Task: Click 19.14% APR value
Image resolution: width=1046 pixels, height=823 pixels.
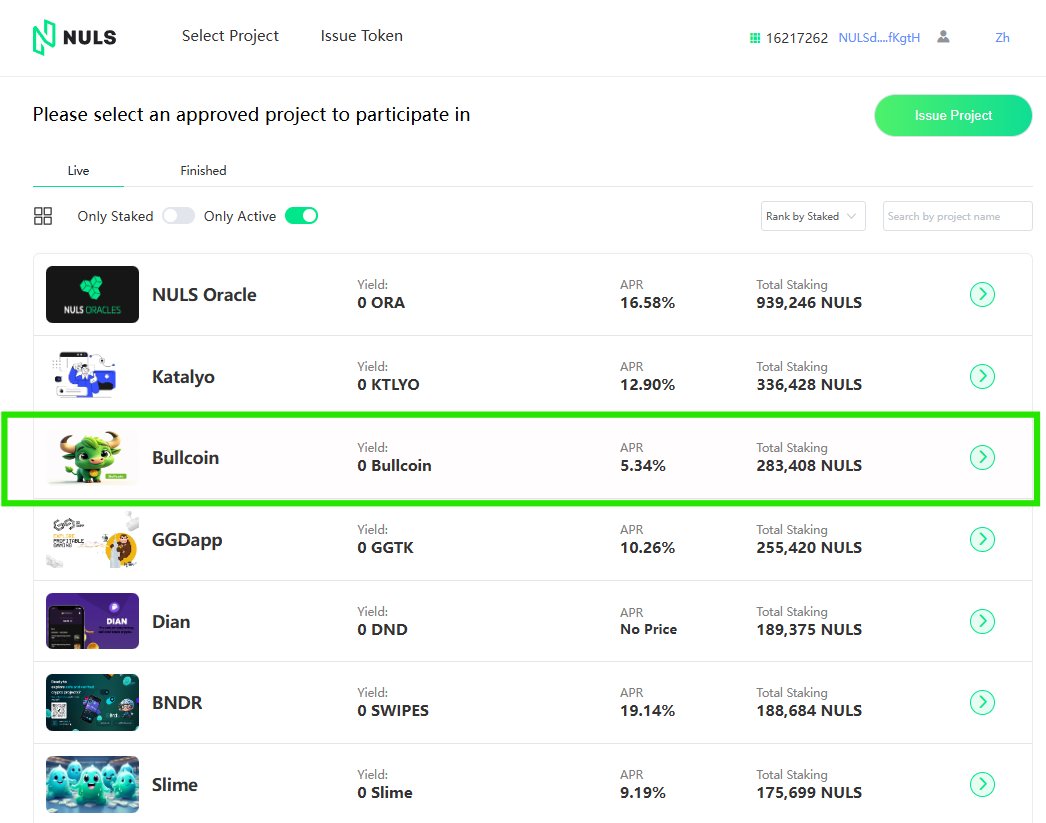Action: coord(647,710)
